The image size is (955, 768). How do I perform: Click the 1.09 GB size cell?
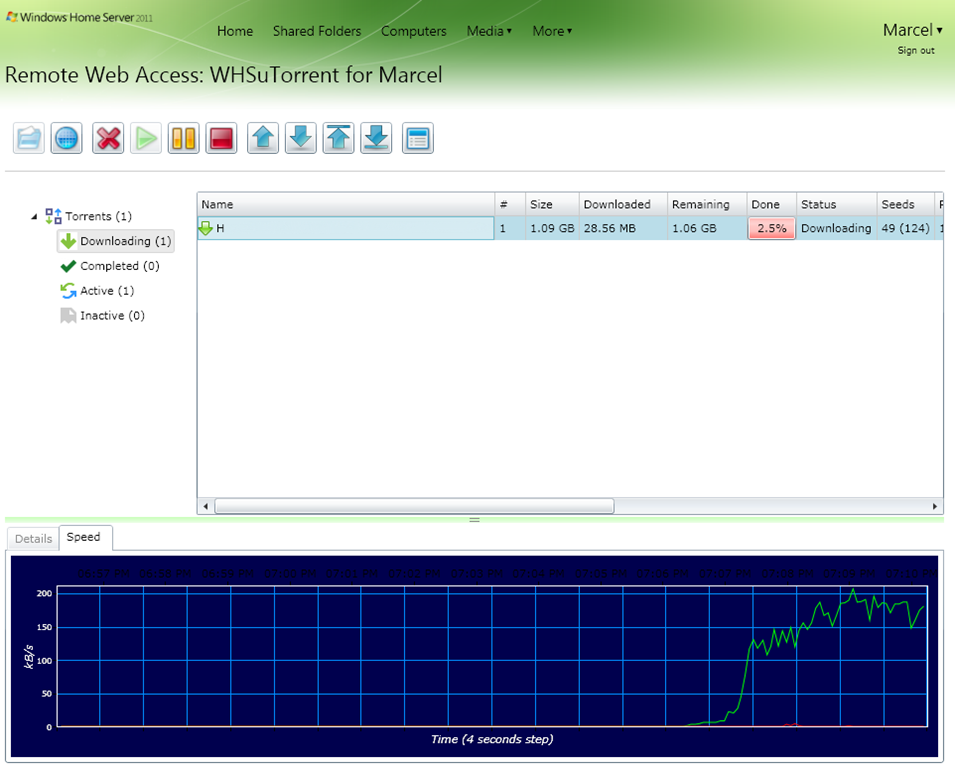pos(552,228)
